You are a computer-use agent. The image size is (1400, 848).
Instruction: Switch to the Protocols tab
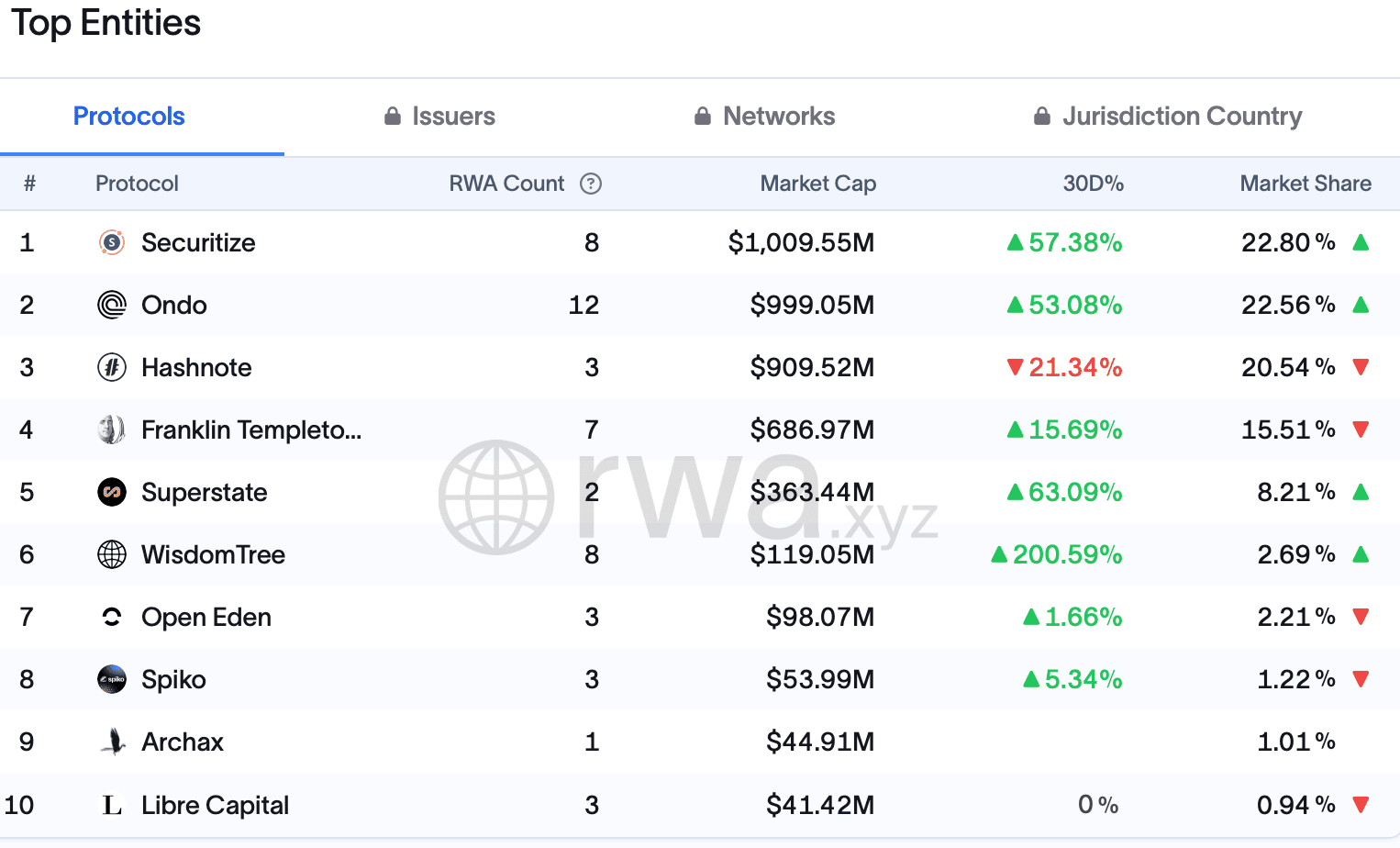pyautogui.click(x=129, y=116)
